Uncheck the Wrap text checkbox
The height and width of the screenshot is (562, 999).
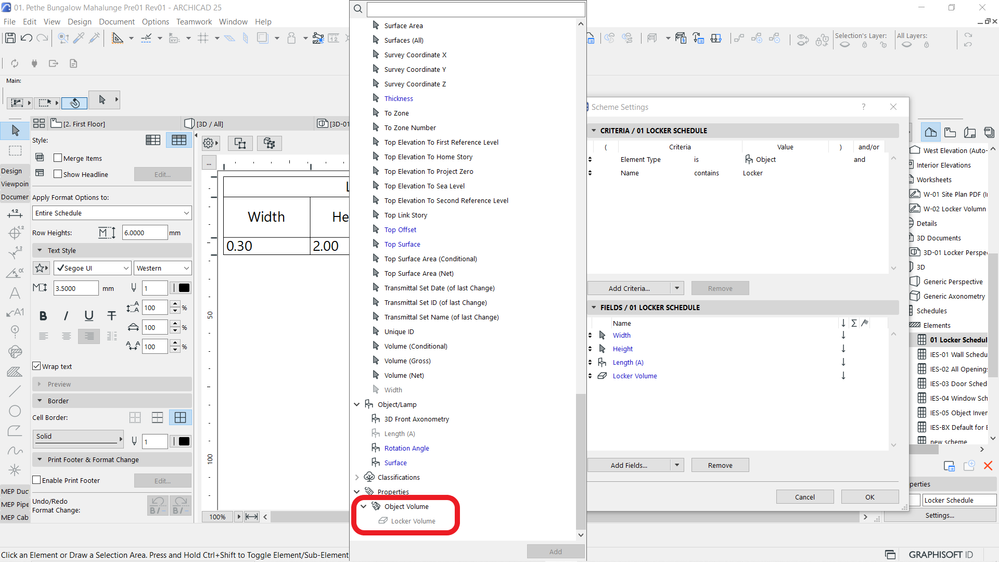click(36, 366)
